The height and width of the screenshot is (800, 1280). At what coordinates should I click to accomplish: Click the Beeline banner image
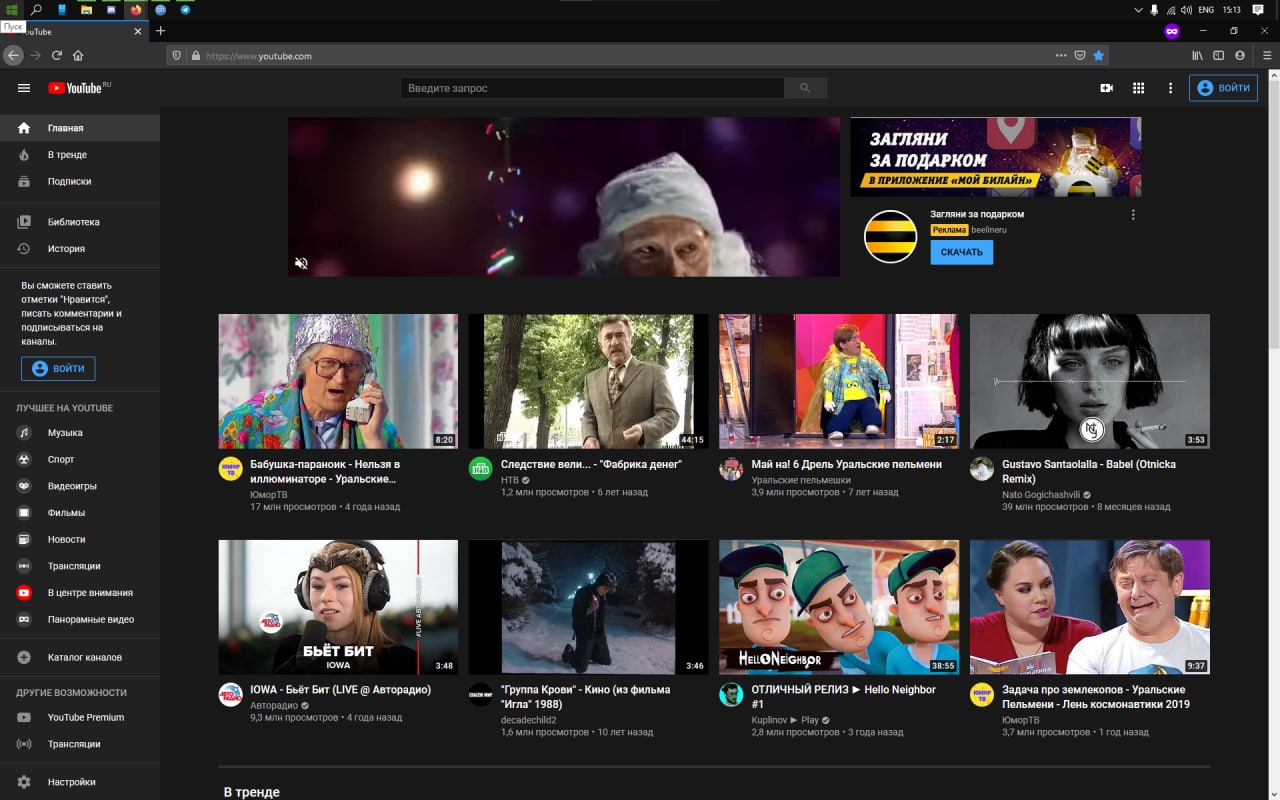pos(996,156)
